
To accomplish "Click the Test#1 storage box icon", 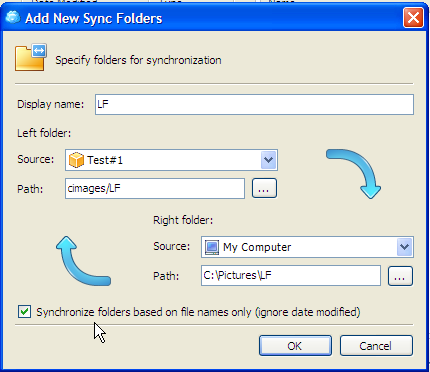I will coord(76,160).
